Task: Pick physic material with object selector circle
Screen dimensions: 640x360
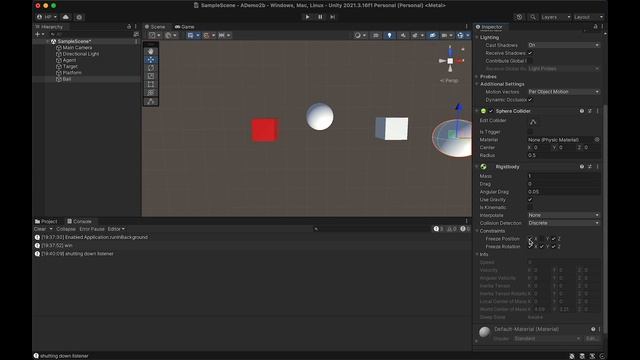Action: [597, 140]
